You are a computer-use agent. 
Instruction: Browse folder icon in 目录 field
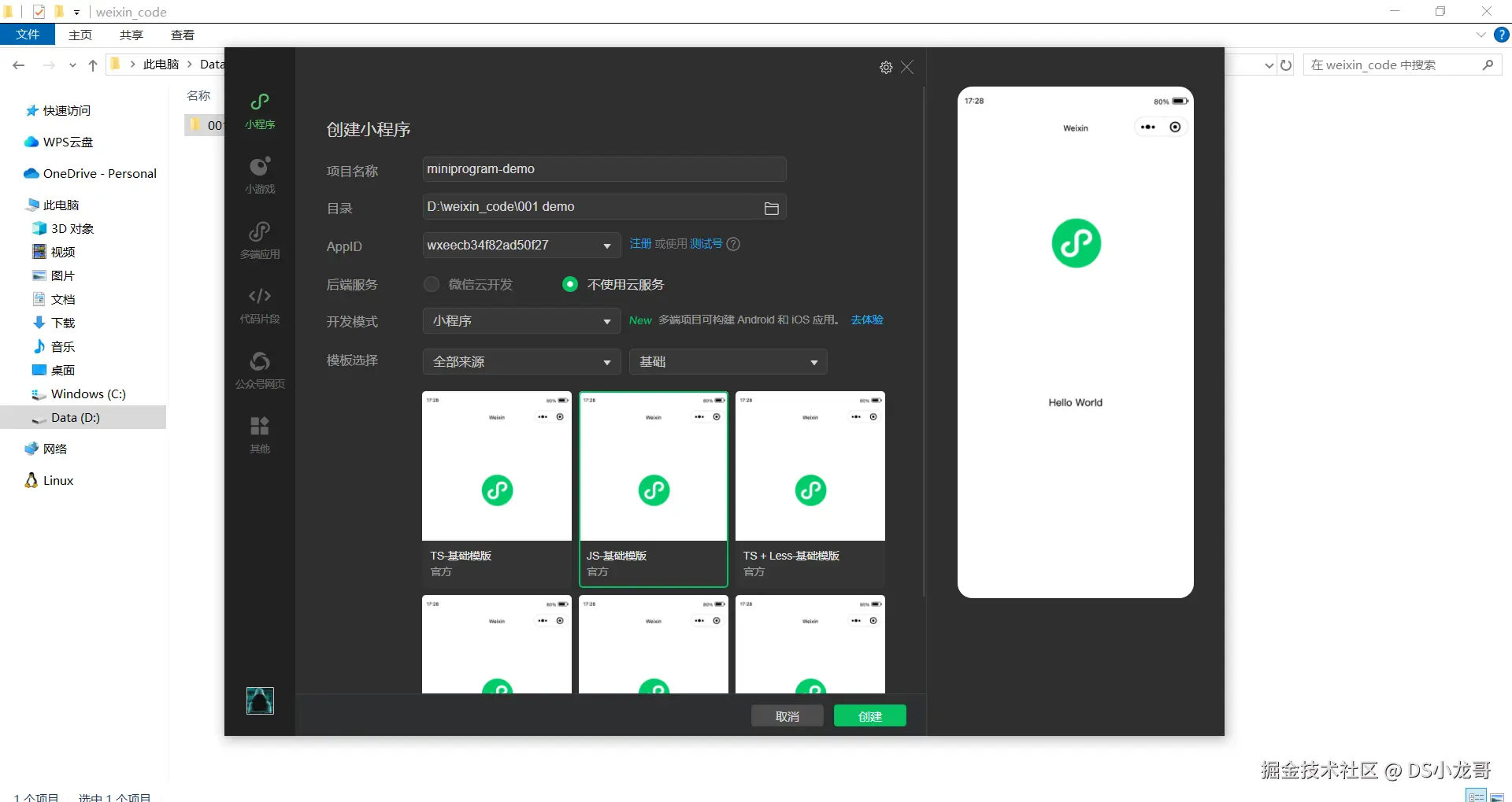click(x=772, y=208)
